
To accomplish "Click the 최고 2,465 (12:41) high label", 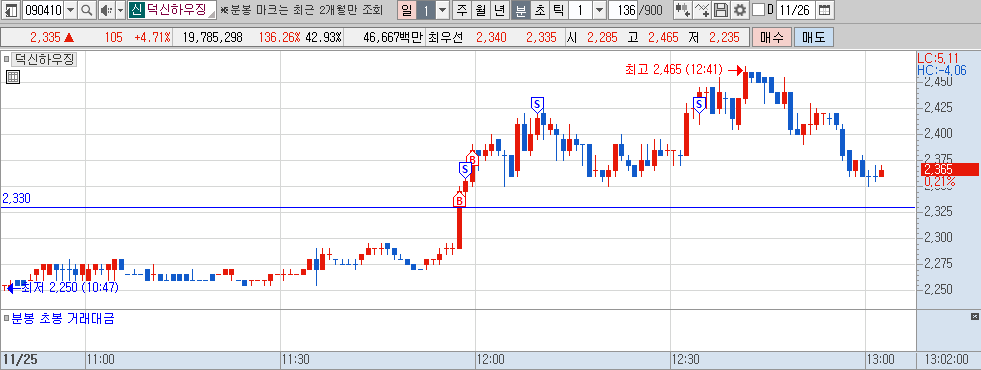I will coord(673,69).
